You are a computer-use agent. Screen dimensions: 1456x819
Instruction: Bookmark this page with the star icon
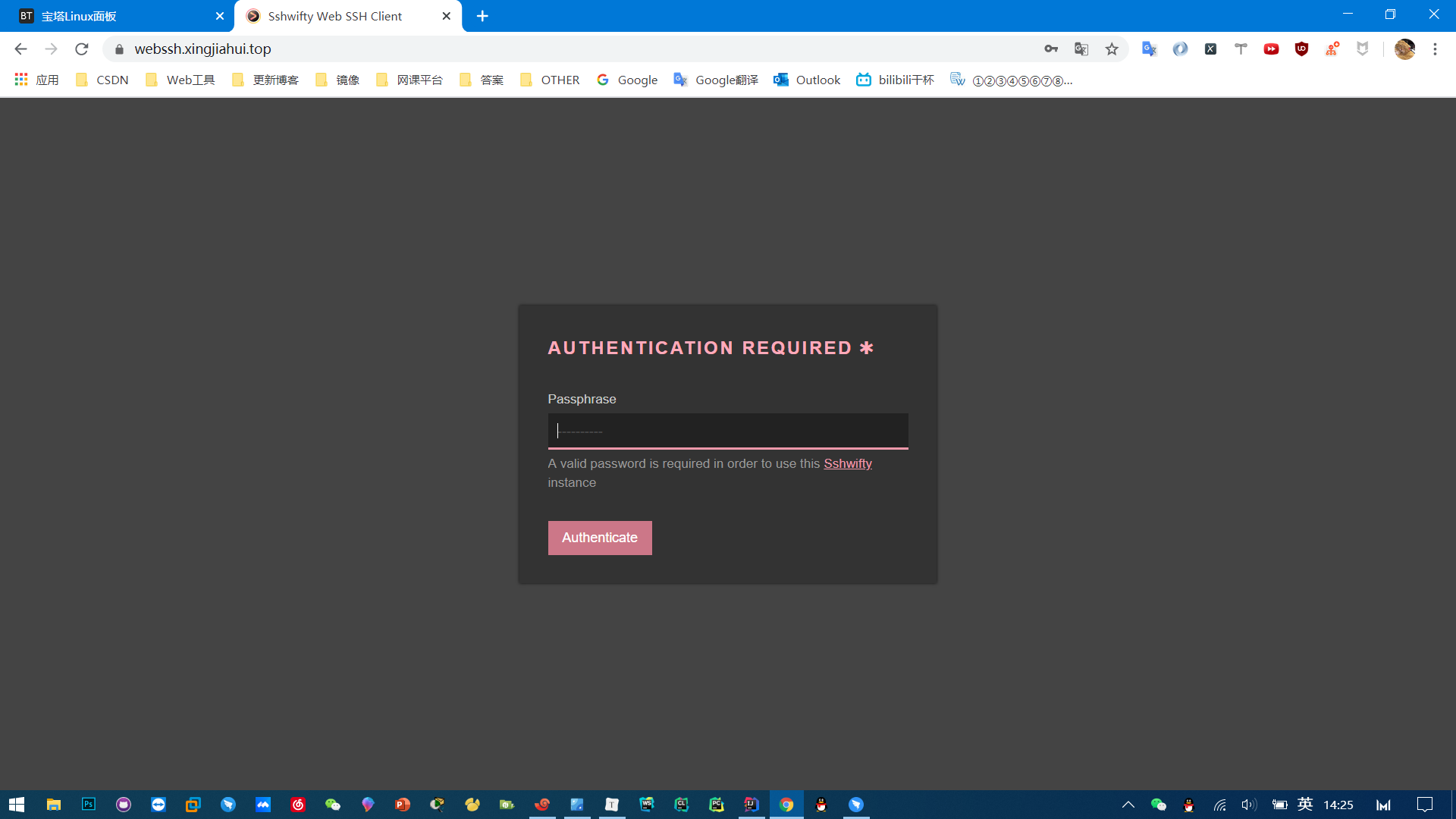click(1112, 49)
